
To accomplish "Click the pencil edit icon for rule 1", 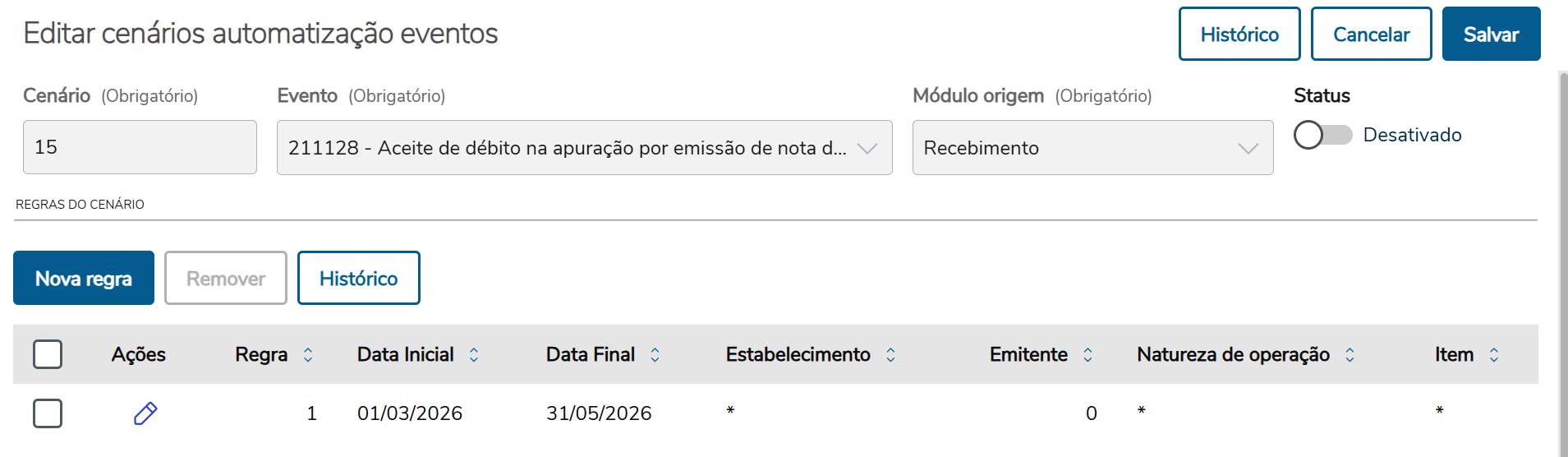I will [x=145, y=413].
